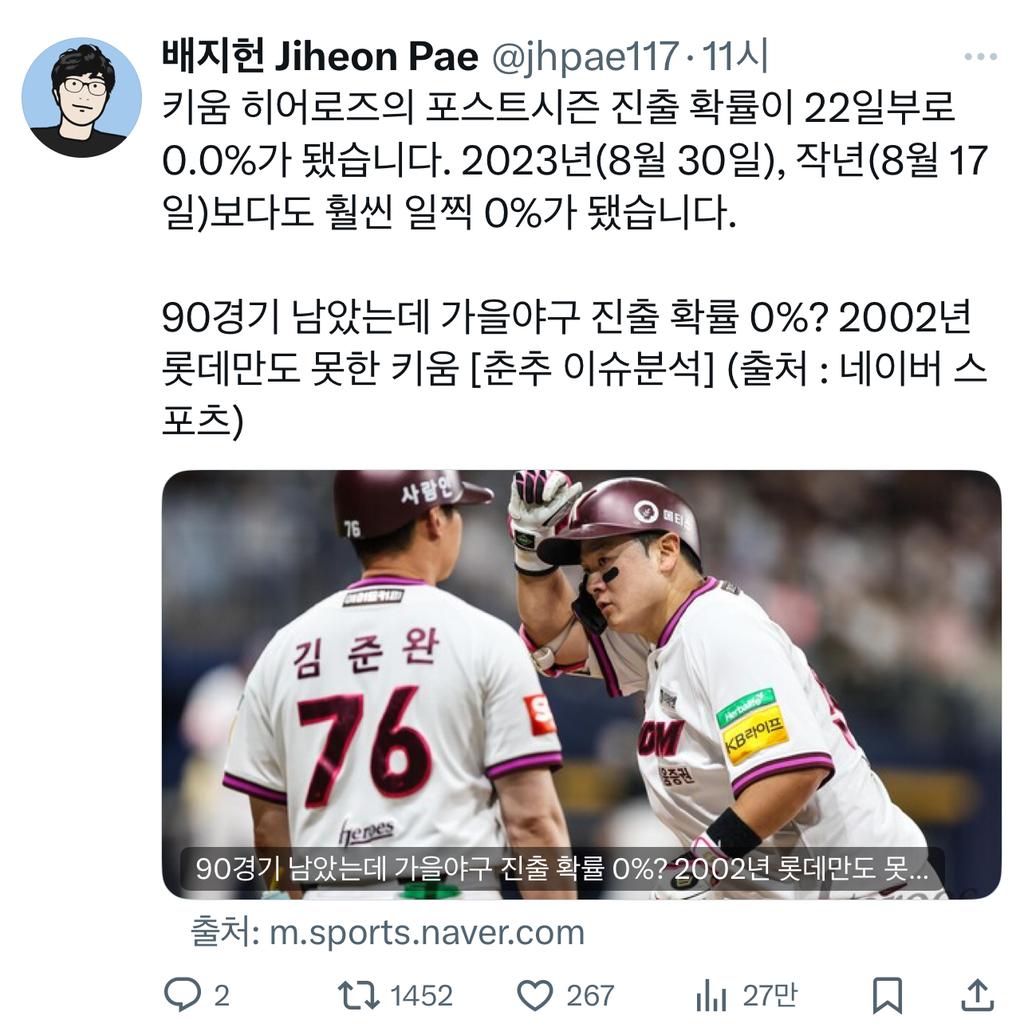View analytics via bar chart icon
Viewport: 1024px width, 1035px height.
[711, 995]
